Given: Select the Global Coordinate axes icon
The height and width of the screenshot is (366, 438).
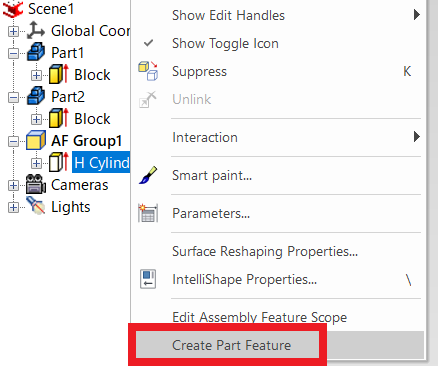Looking at the screenshot, I should pyautogui.click(x=36, y=31).
